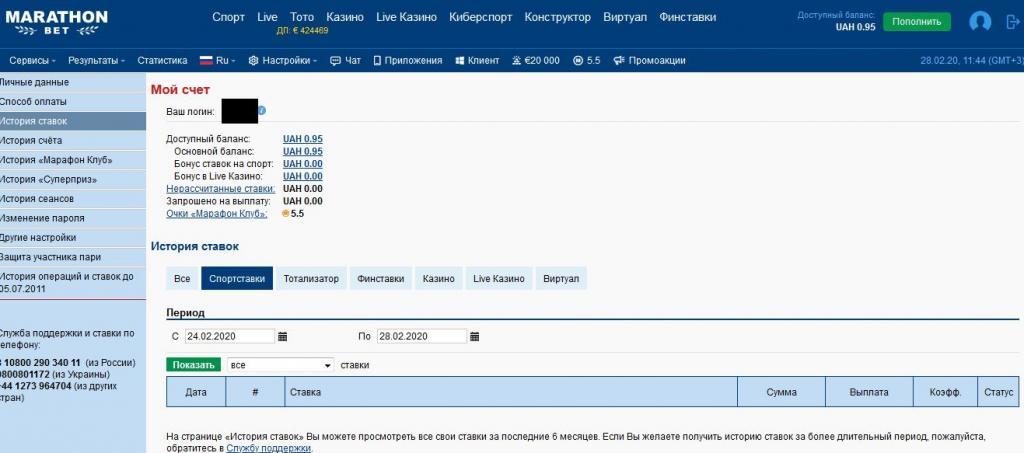Open the Ru language selector
This screenshot has width=1024, height=453.
[218, 60]
